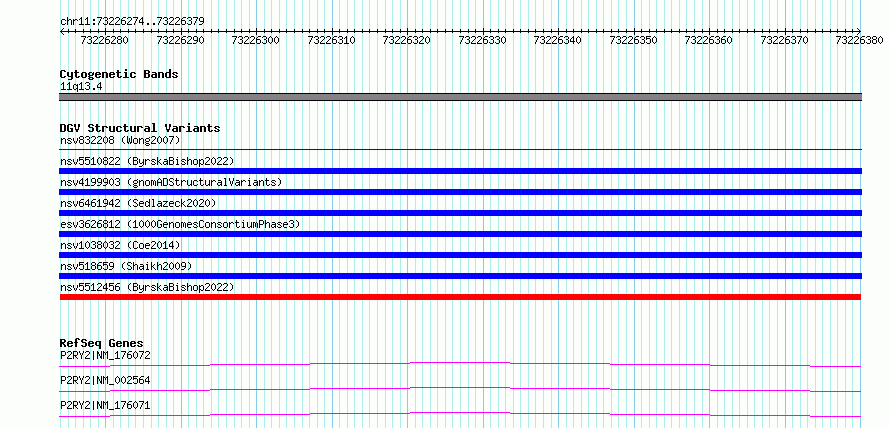The image size is (890, 428).
Task: Click the 11q13.4 band label
Action: point(81,87)
